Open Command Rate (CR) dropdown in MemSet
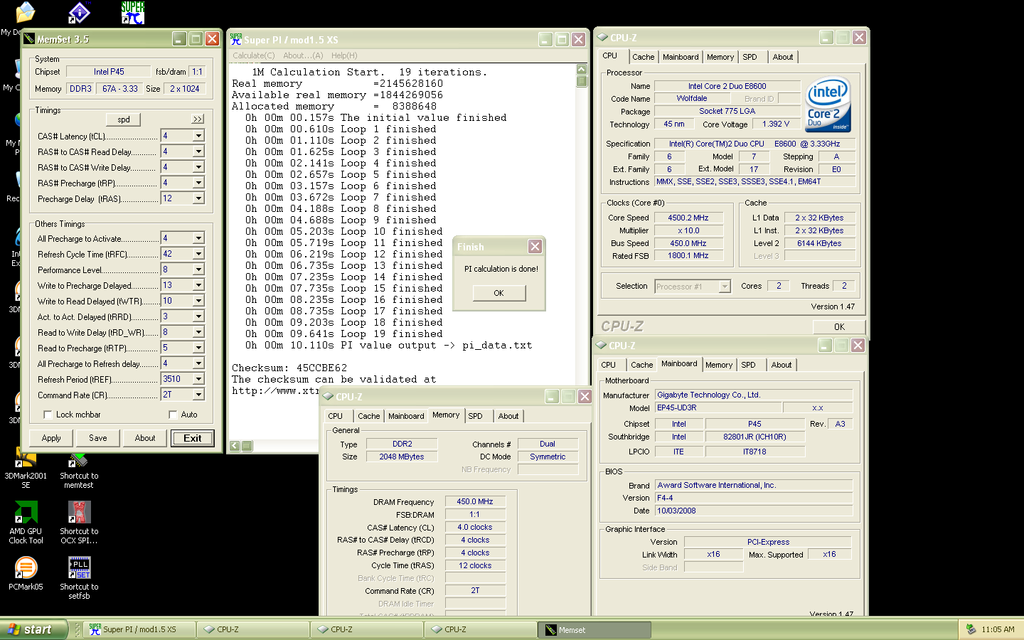 click(198, 395)
